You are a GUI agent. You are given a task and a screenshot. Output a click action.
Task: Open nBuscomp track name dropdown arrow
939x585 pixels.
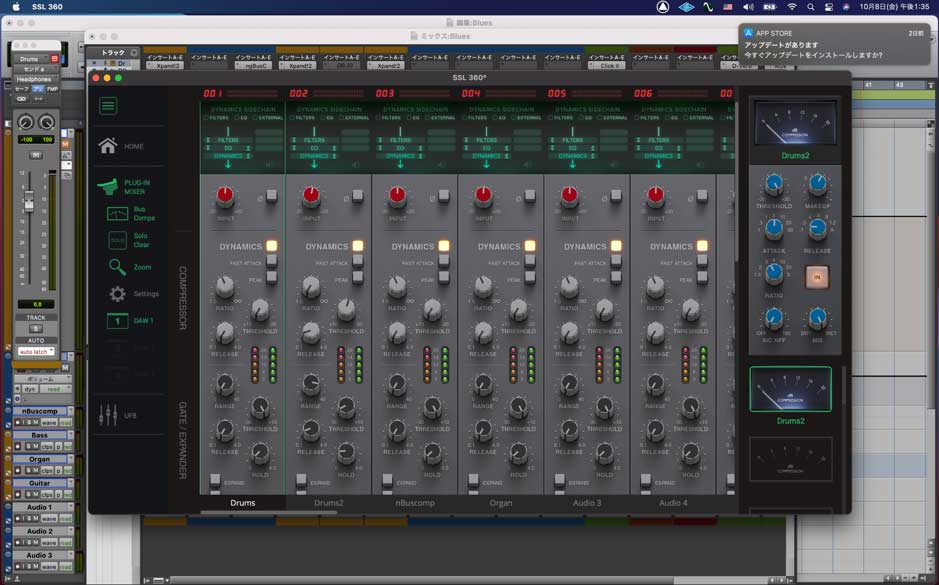tap(70, 411)
